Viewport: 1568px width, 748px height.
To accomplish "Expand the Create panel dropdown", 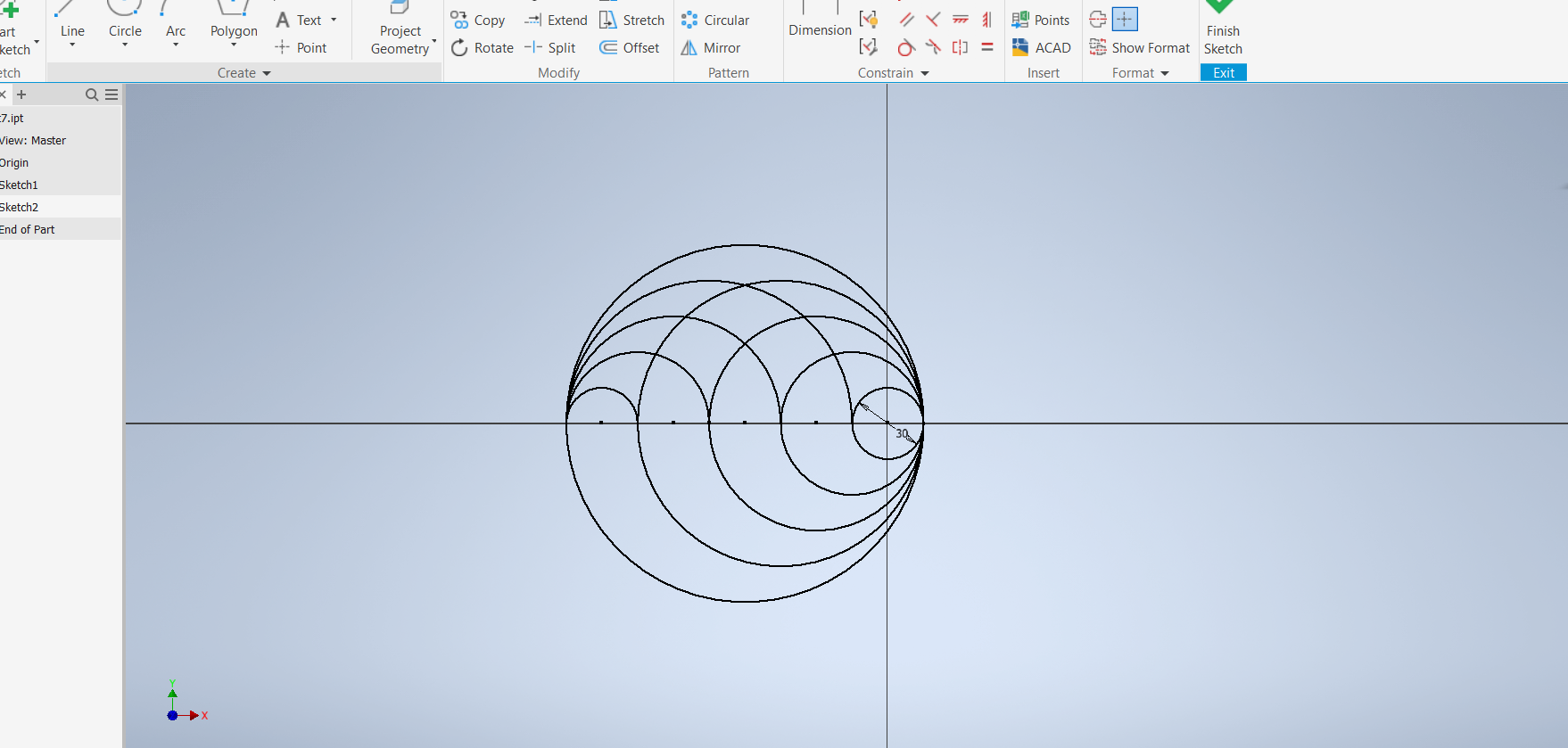I will 266,73.
